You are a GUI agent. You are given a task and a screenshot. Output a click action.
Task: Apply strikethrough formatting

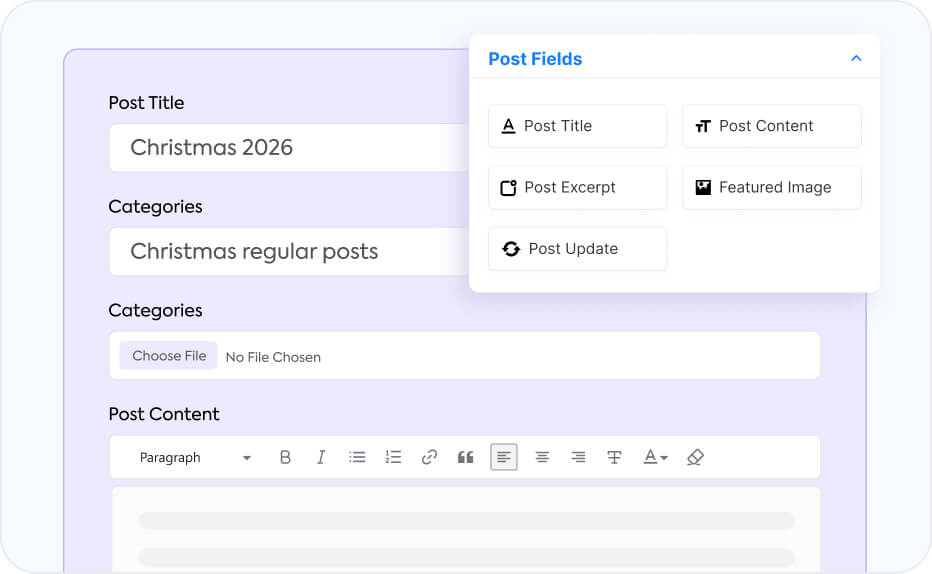614,457
